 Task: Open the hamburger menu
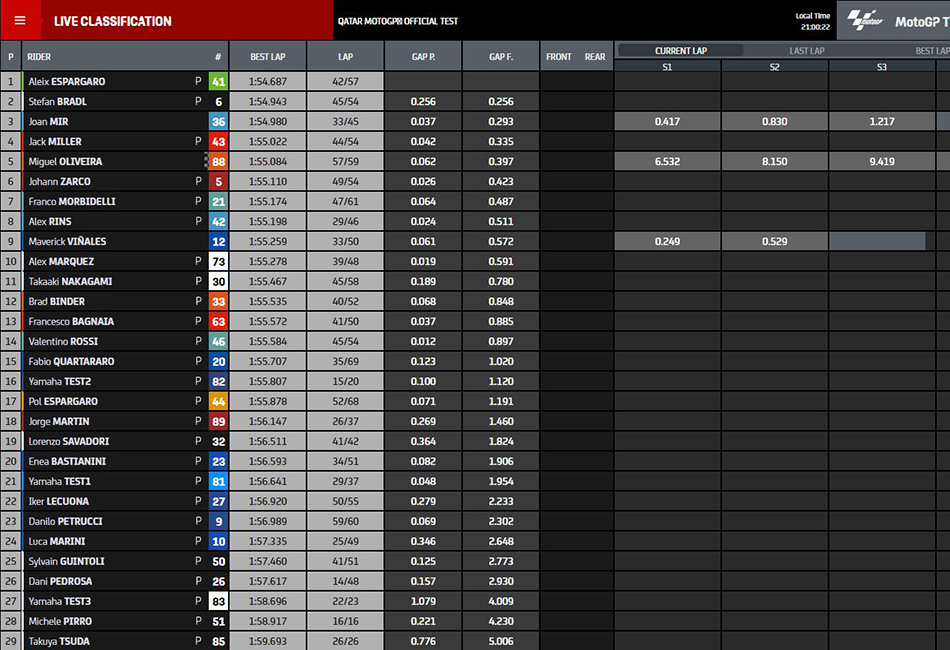point(20,21)
